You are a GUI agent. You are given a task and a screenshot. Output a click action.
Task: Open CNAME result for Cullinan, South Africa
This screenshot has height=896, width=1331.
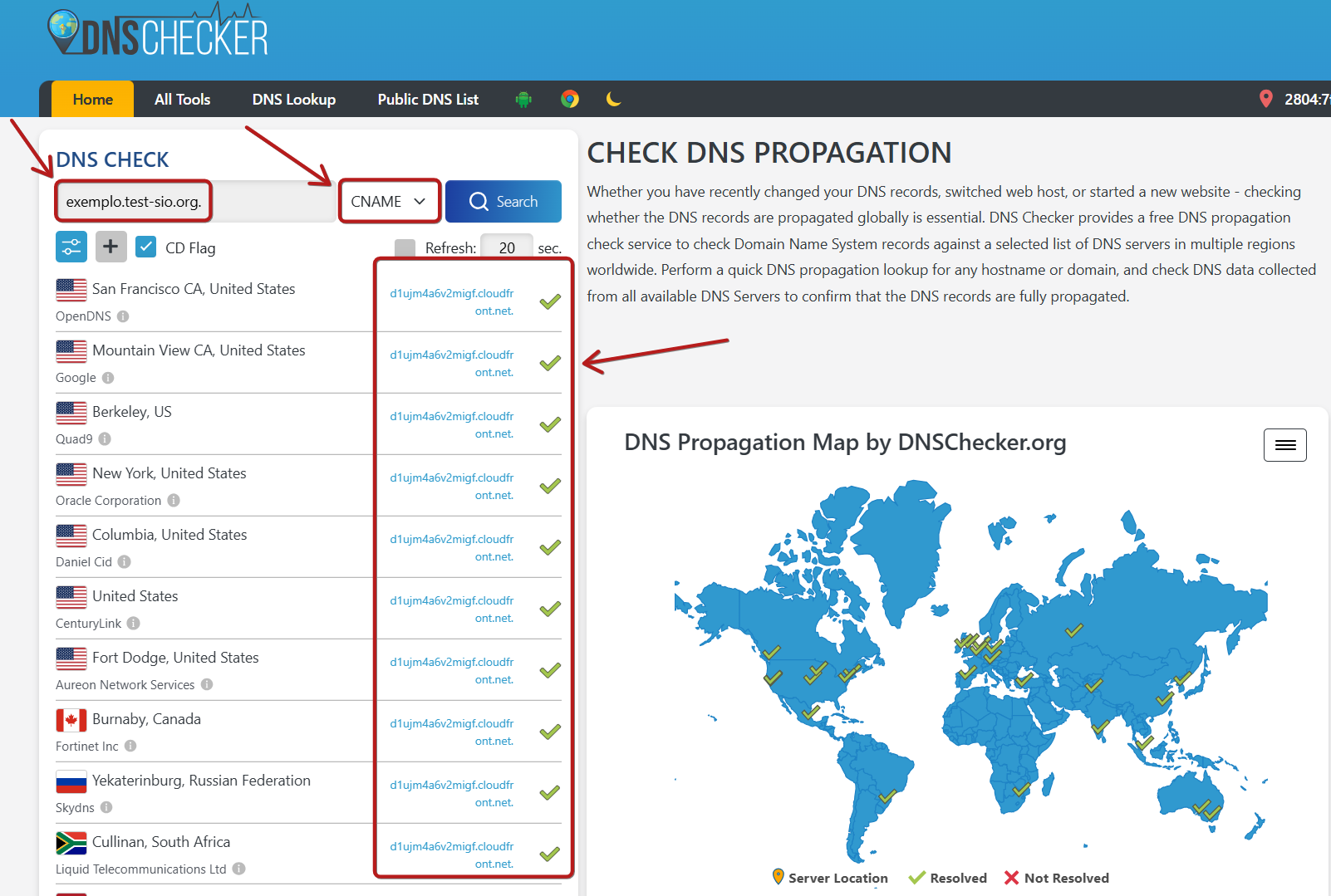pos(452,855)
